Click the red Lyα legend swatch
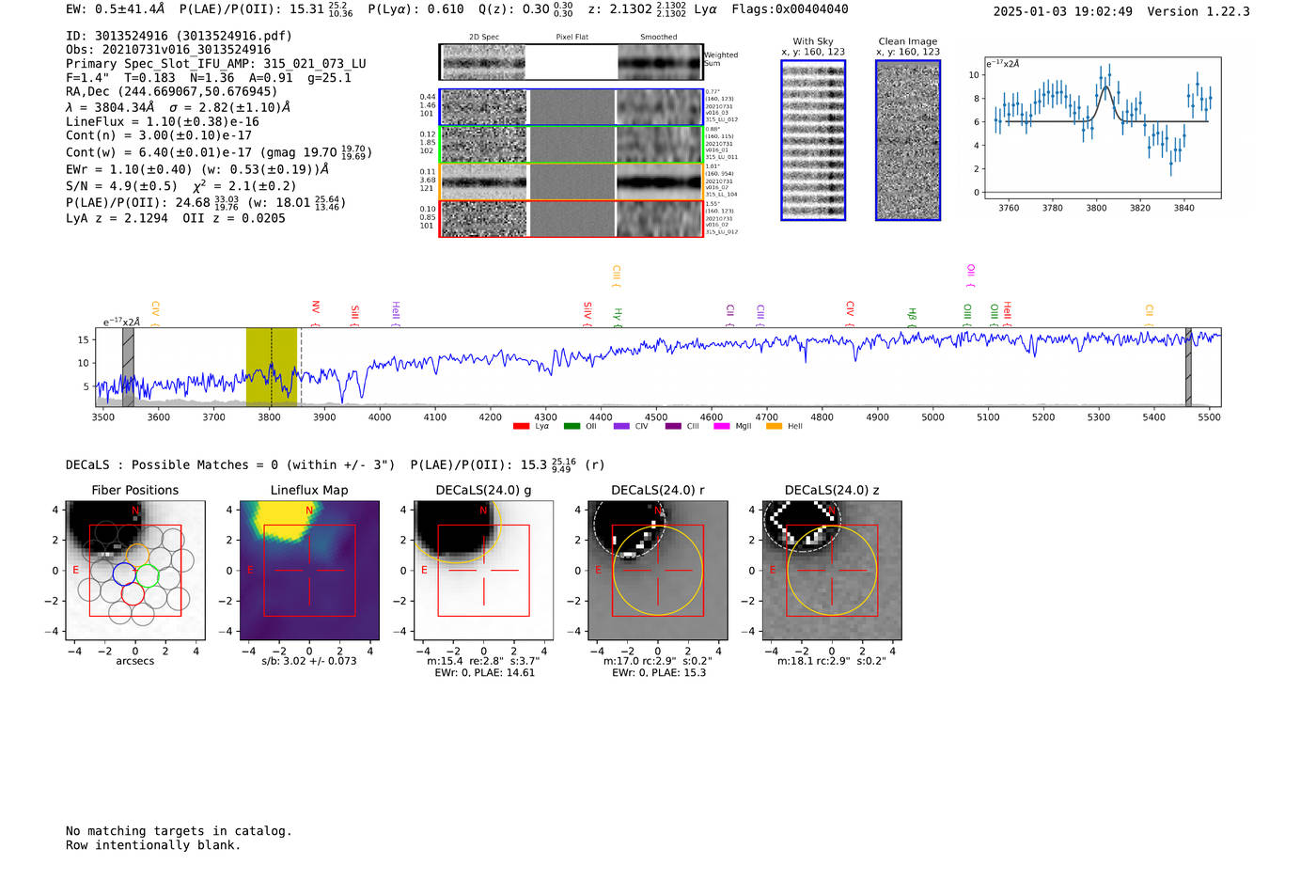1316x896 pixels. [x=521, y=426]
